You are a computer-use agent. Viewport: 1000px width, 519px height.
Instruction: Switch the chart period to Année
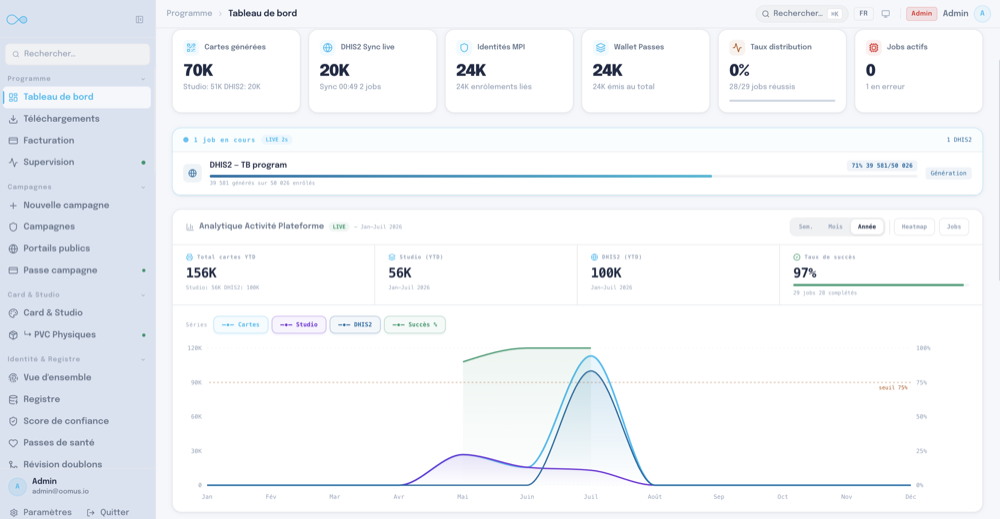[x=867, y=227]
